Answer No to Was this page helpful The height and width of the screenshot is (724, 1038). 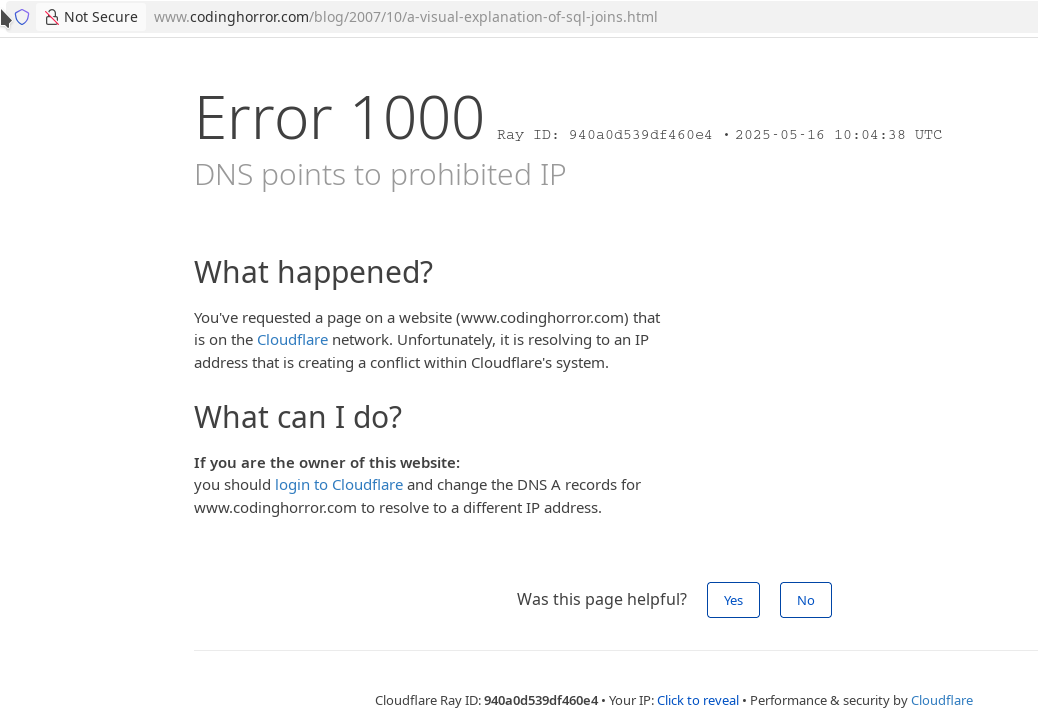point(805,600)
